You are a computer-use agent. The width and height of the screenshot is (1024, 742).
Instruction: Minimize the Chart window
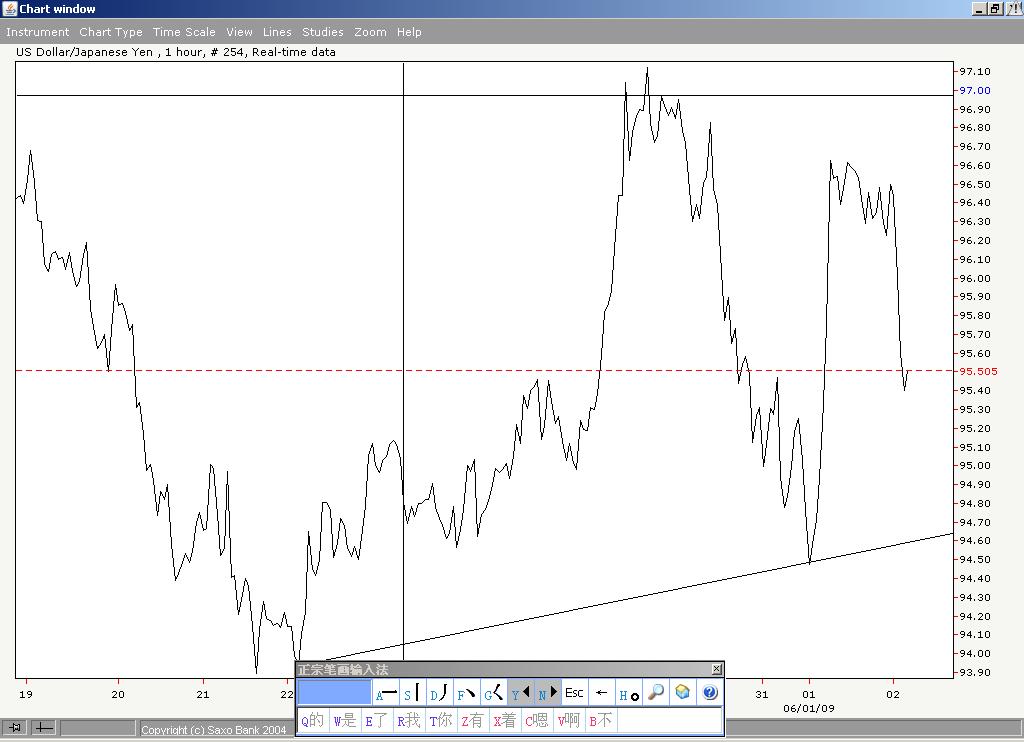click(x=980, y=8)
